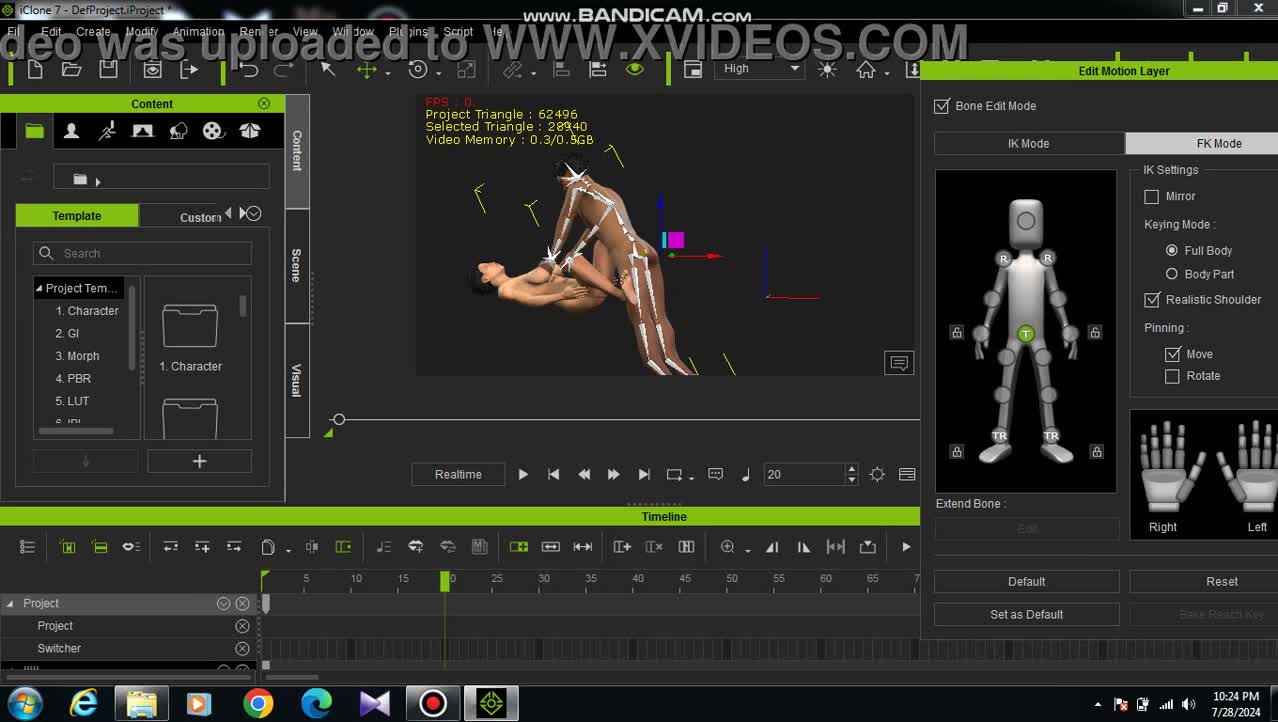Collapse the Project track in Timeline
This screenshot has height=722, width=1278.
[10, 604]
